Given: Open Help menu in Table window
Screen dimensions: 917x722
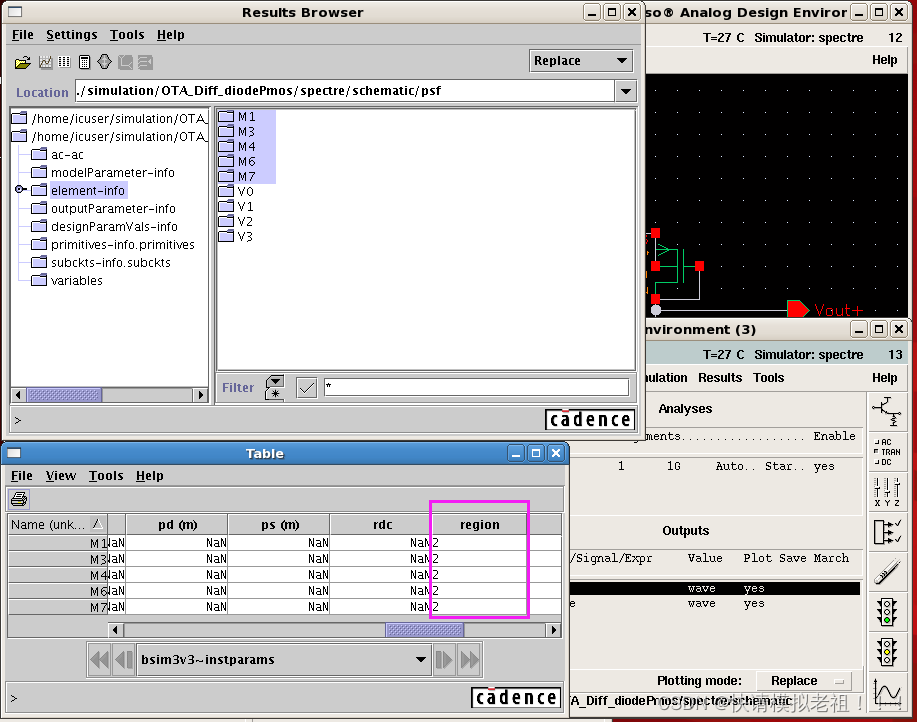Looking at the screenshot, I should click(x=150, y=476).
